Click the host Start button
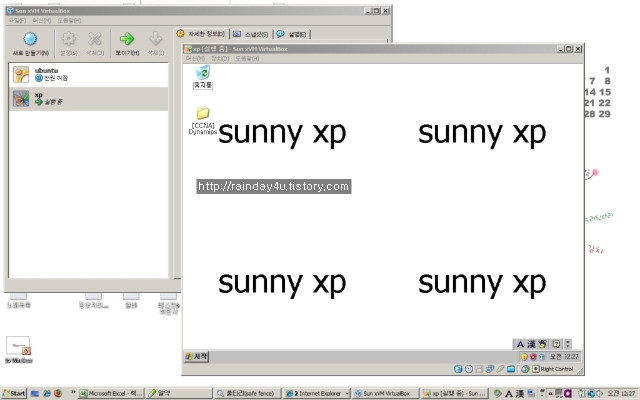 coord(14,393)
